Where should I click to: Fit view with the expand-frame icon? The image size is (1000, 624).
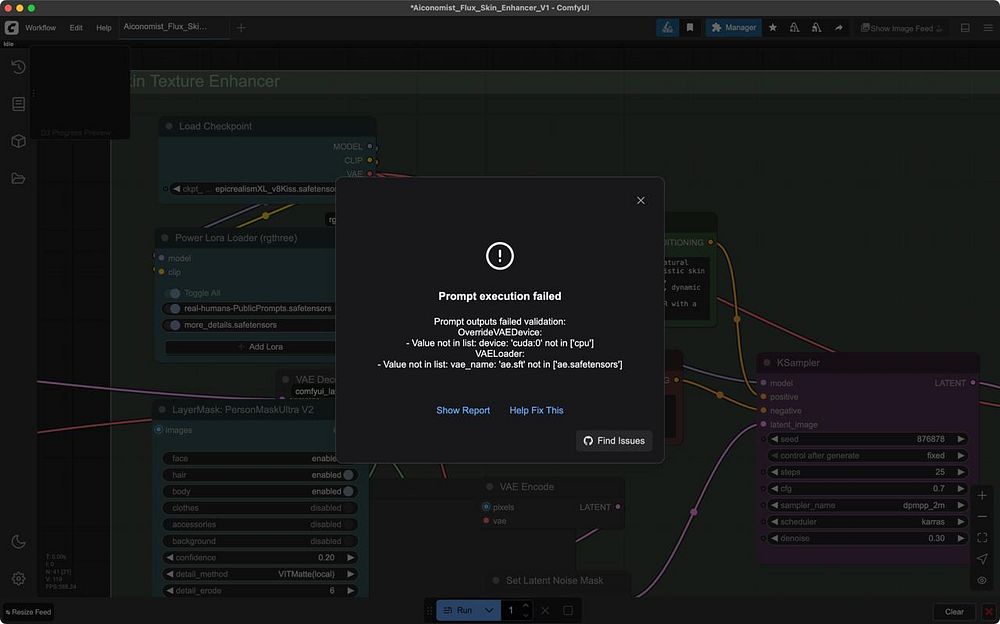tap(982, 538)
